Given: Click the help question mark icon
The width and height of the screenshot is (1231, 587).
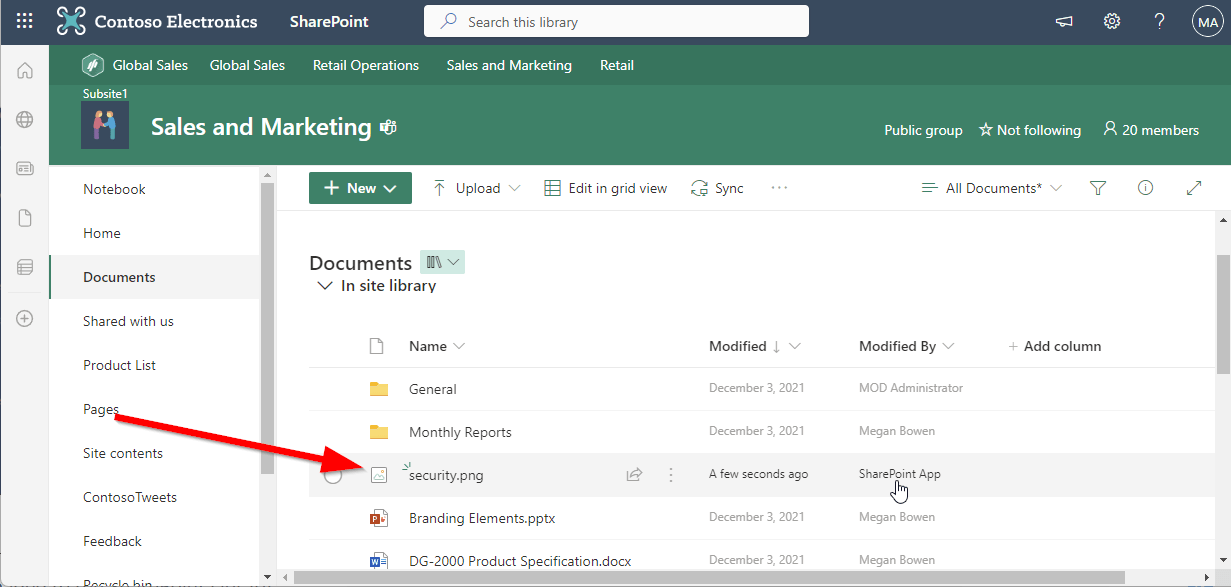Looking at the screenshot, I should click(x=1159, y=21).
